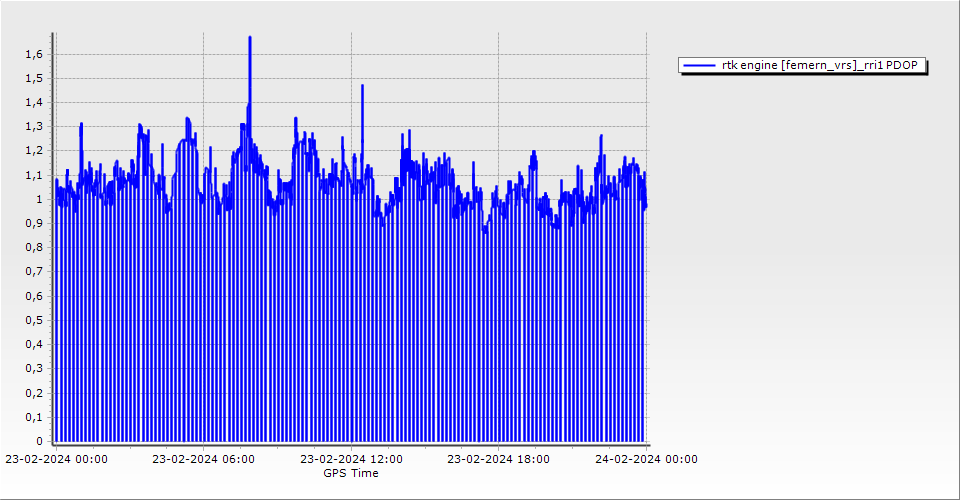Select the 24-02-2024 00:00 x-axis label
Screen dimensions: 960x500
click(x=646, y=459)
